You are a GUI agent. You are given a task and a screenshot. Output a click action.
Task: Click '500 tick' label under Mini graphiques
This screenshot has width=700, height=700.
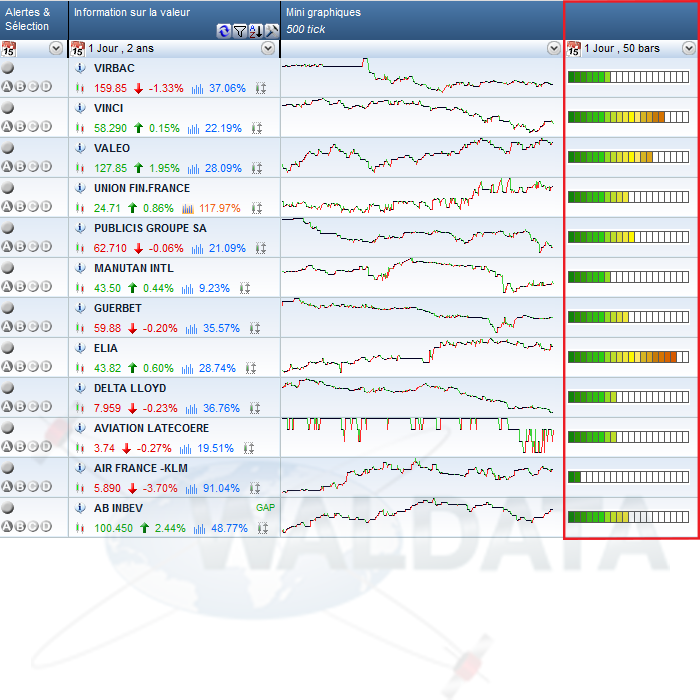(x=306, y=29)
